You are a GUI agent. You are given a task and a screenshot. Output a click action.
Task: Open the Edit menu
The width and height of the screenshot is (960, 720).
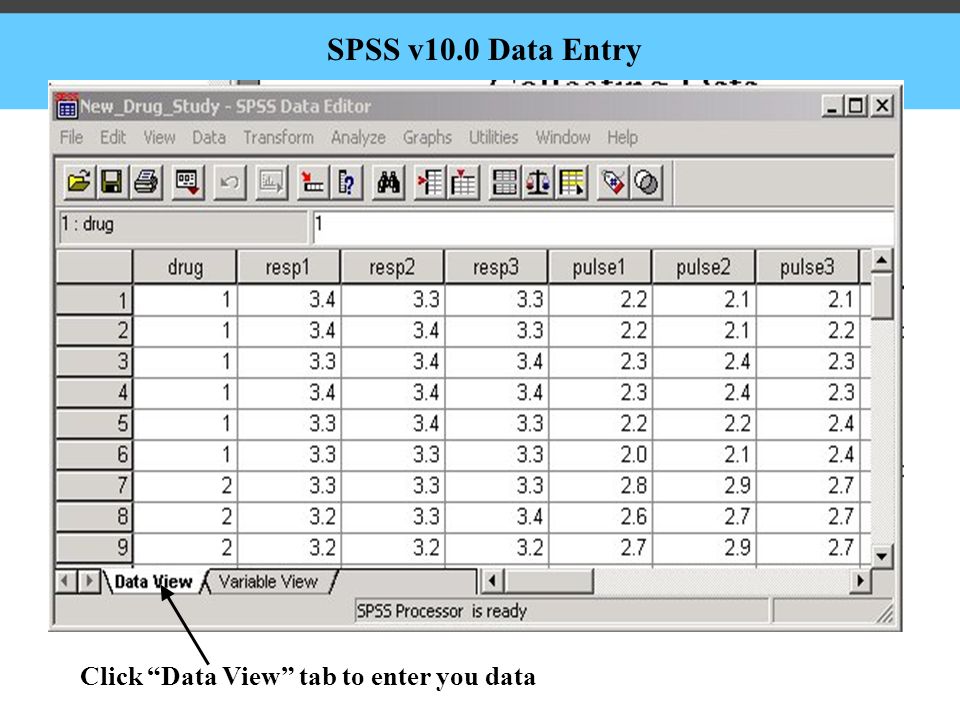(113, 137)
